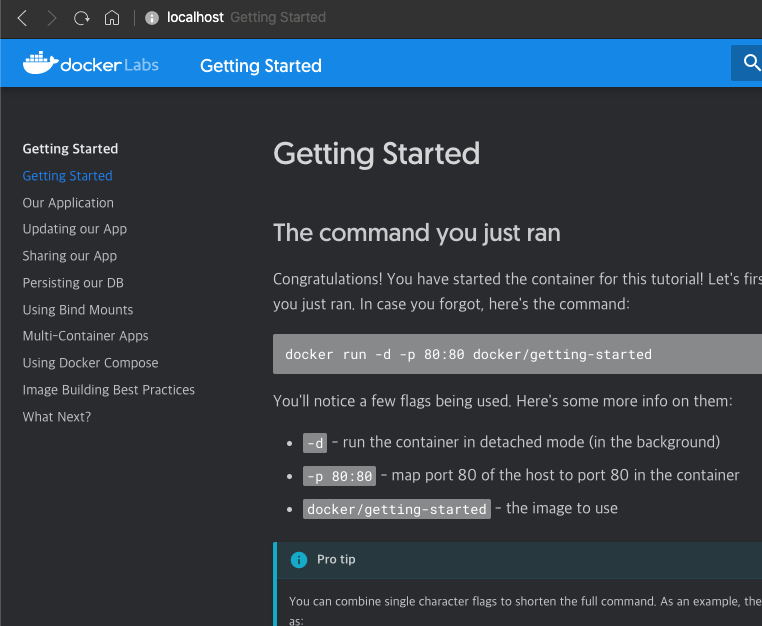762x626 pixels.
Task: Click the Pro tip label
Action: [336, 560]
